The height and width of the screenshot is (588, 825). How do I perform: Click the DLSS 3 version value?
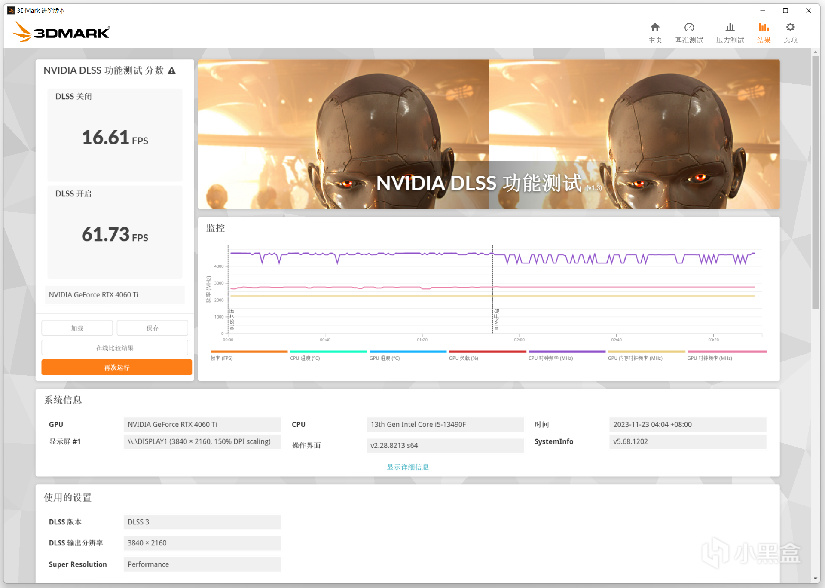202,522
